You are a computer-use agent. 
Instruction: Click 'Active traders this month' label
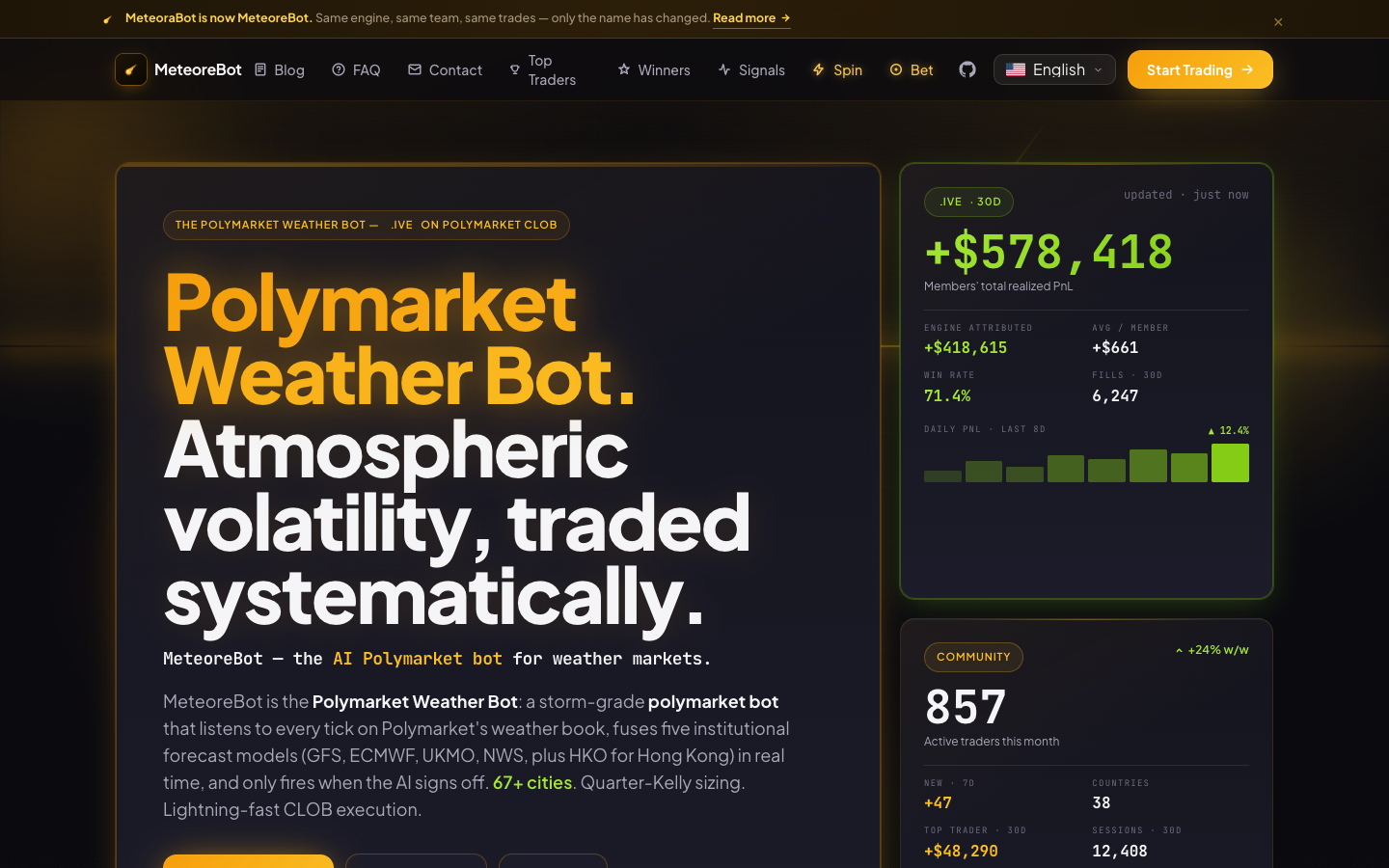click(992, 742)
